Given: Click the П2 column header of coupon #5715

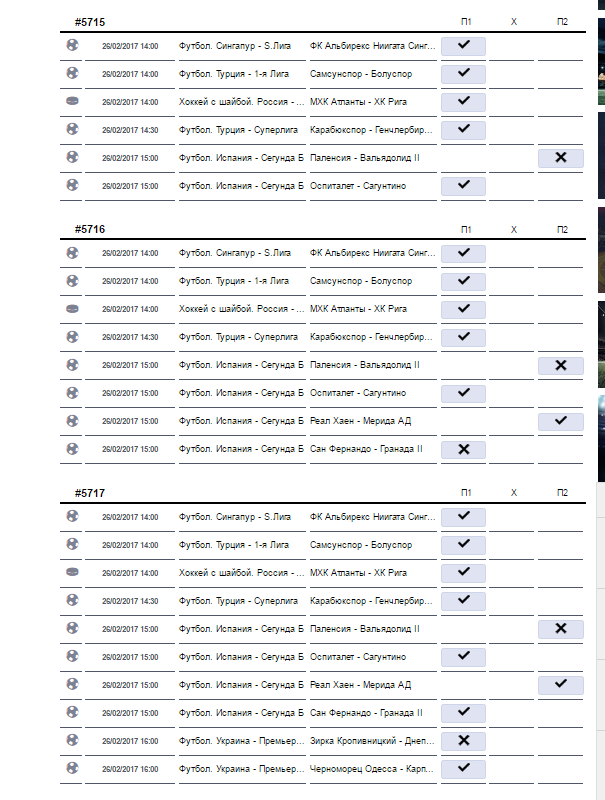Looking at the screenshot, I should (x=563, y=22).
